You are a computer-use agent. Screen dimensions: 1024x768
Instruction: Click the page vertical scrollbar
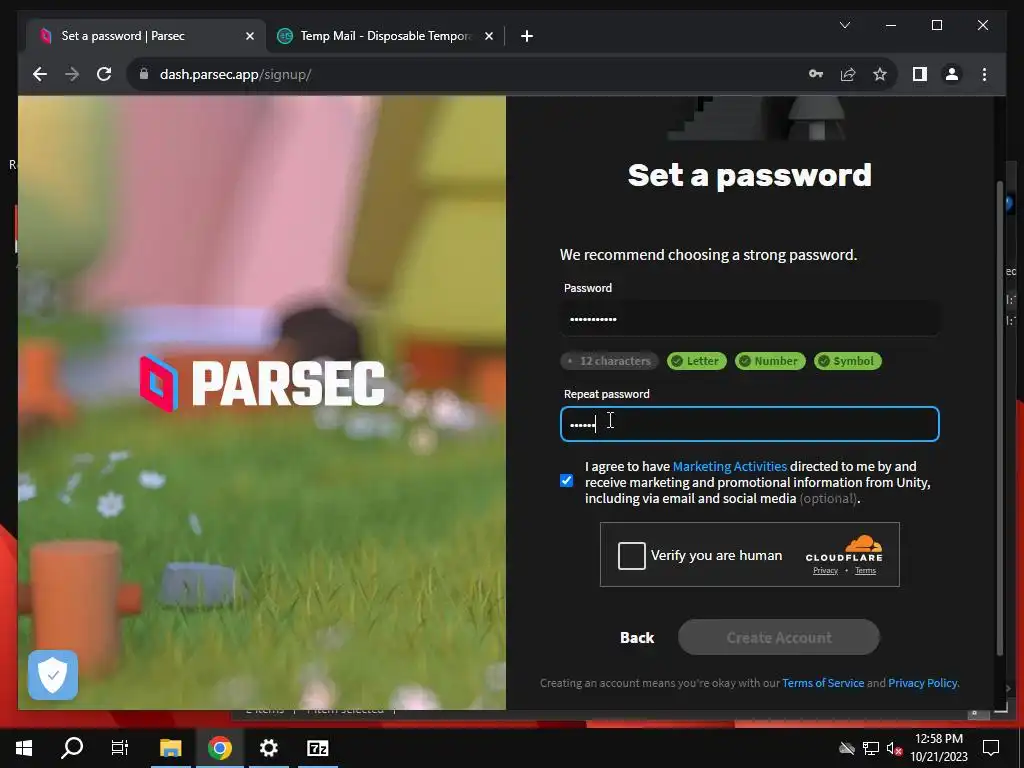point(1000,418)
